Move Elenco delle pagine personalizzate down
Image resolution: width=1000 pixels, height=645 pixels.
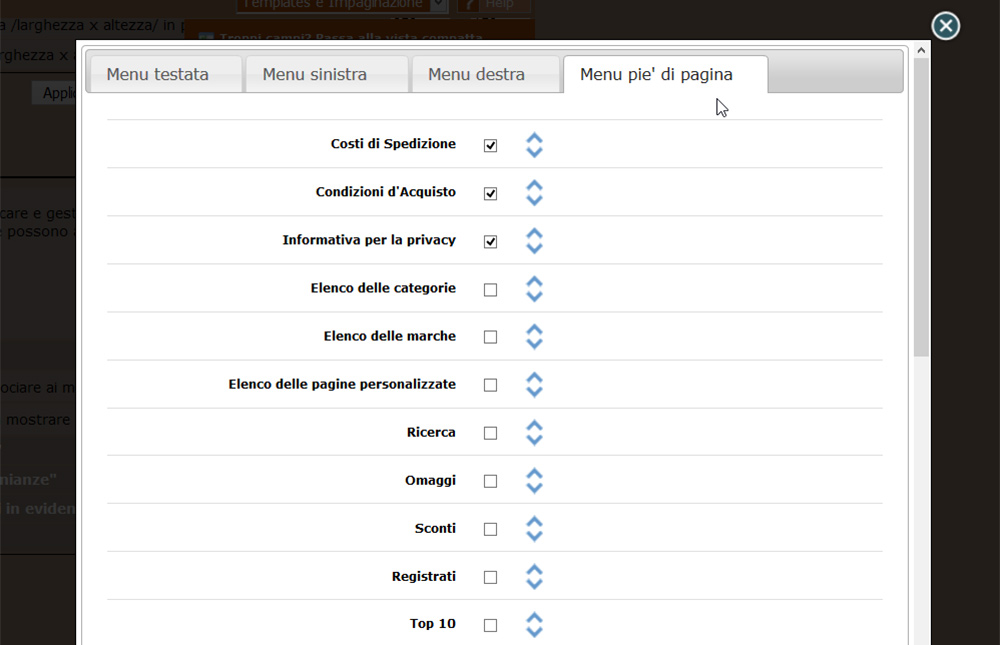(534, 392)
